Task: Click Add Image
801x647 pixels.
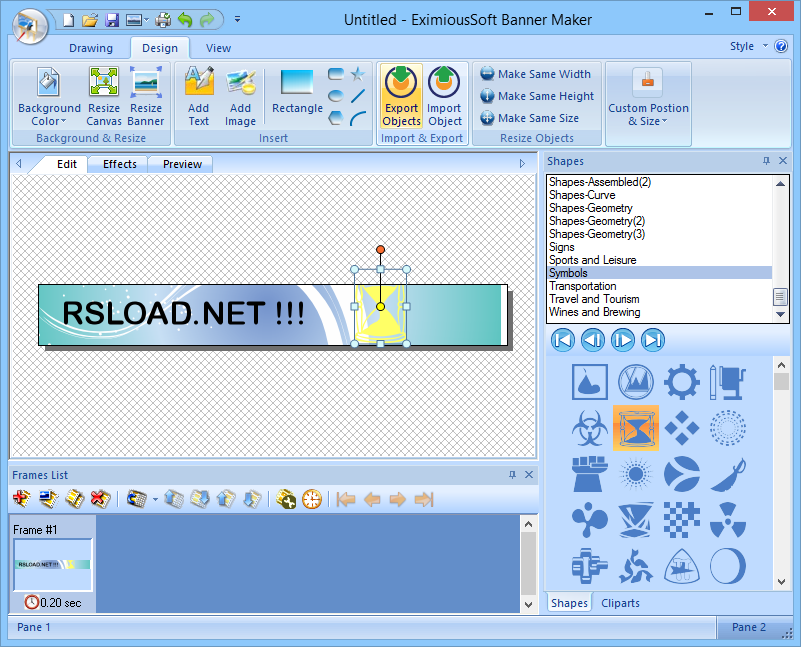Action: [240, 97]
